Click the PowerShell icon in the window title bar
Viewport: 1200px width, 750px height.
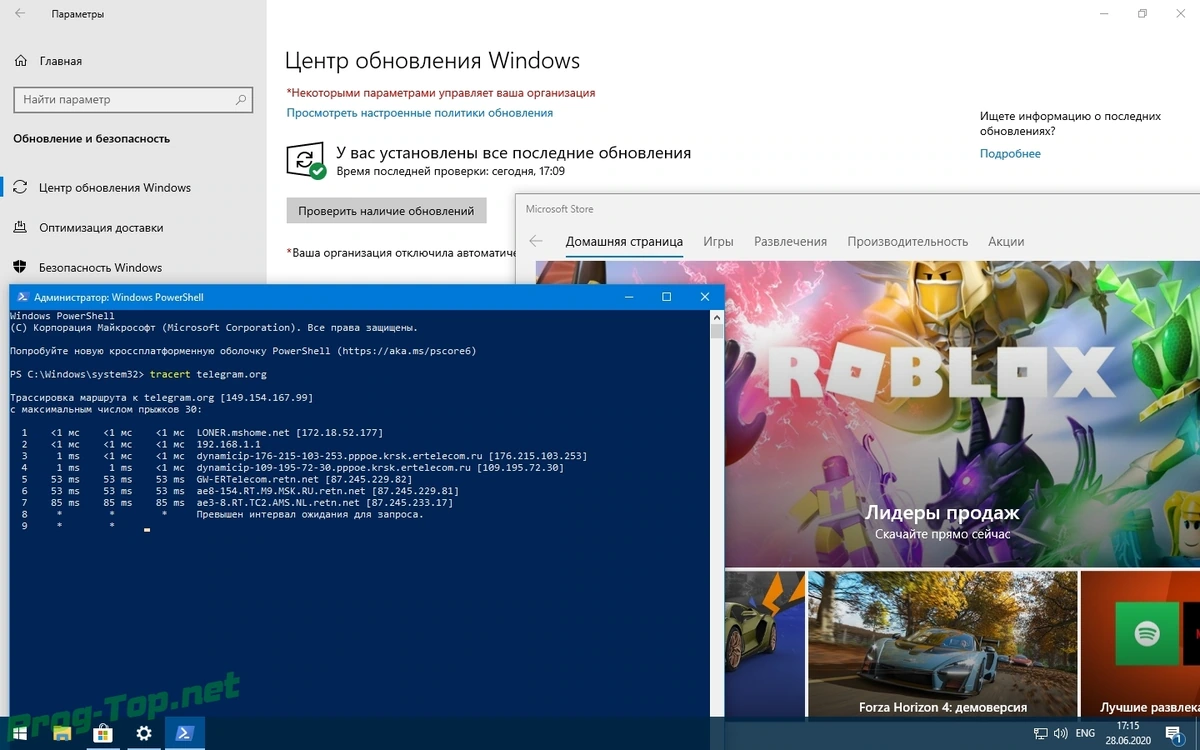point(22,297)
